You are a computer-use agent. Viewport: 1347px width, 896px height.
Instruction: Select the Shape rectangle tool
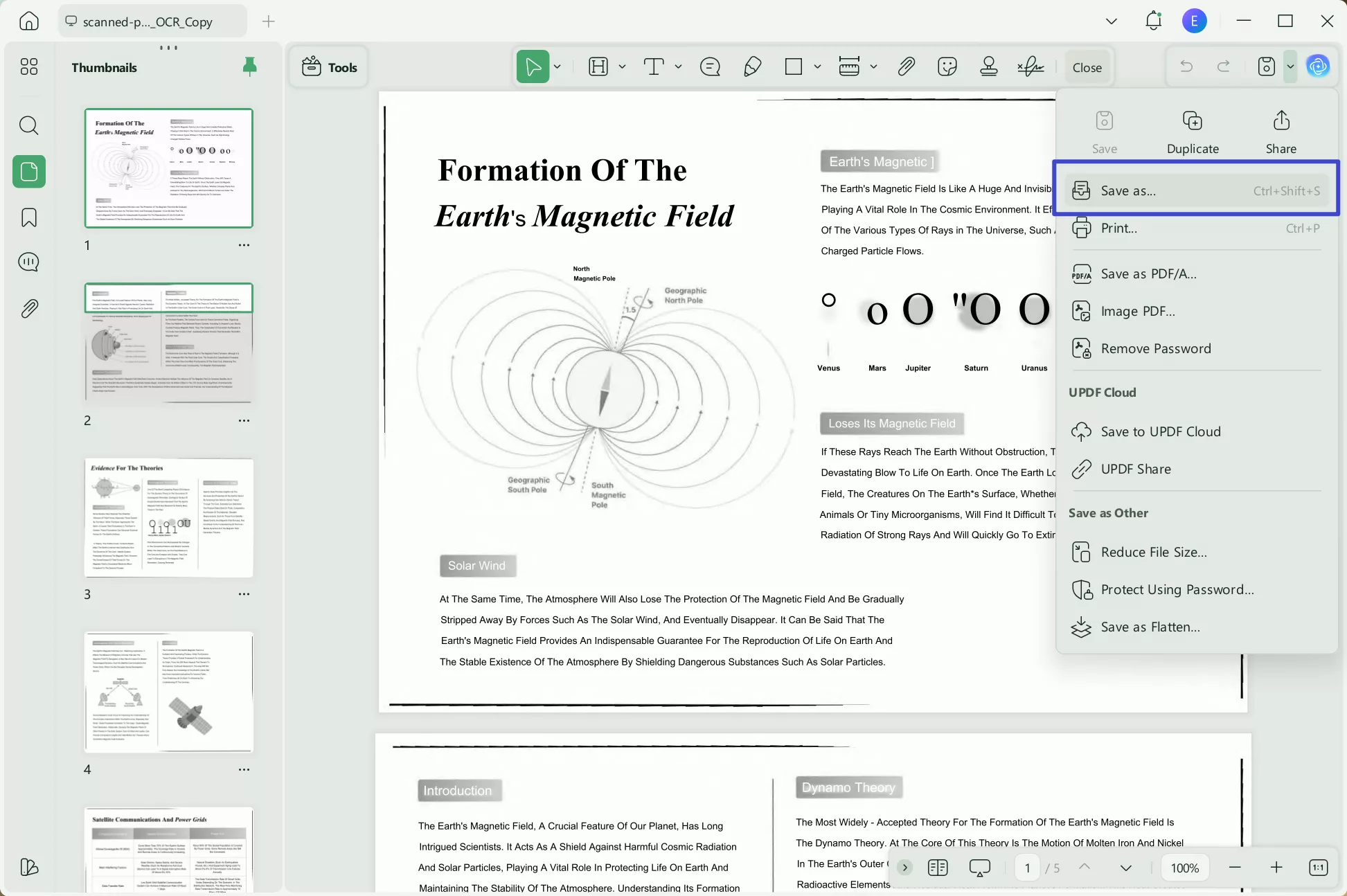pos(794,66)
